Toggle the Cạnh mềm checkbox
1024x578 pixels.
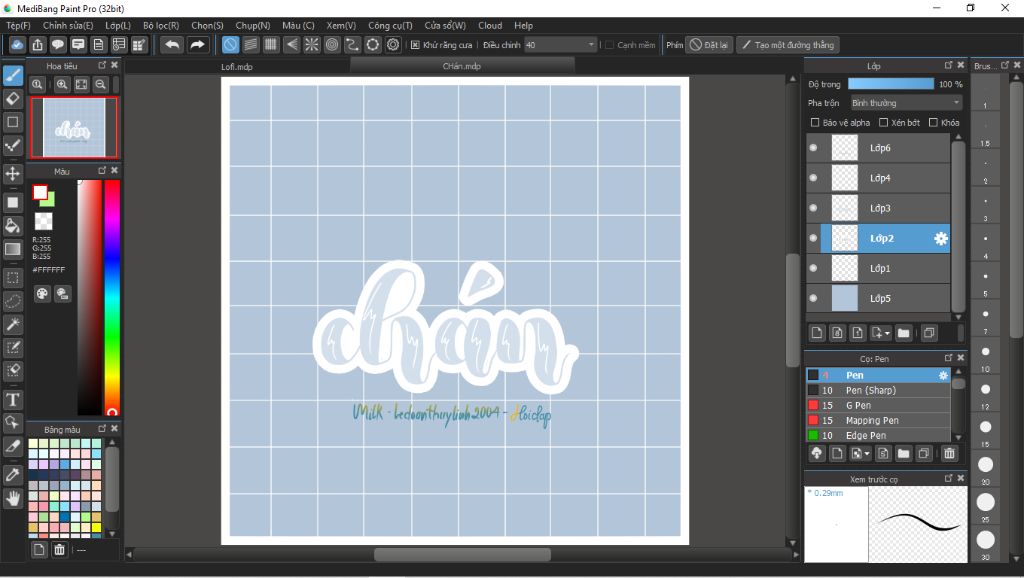pyautogui.click(x=609, y=45)
